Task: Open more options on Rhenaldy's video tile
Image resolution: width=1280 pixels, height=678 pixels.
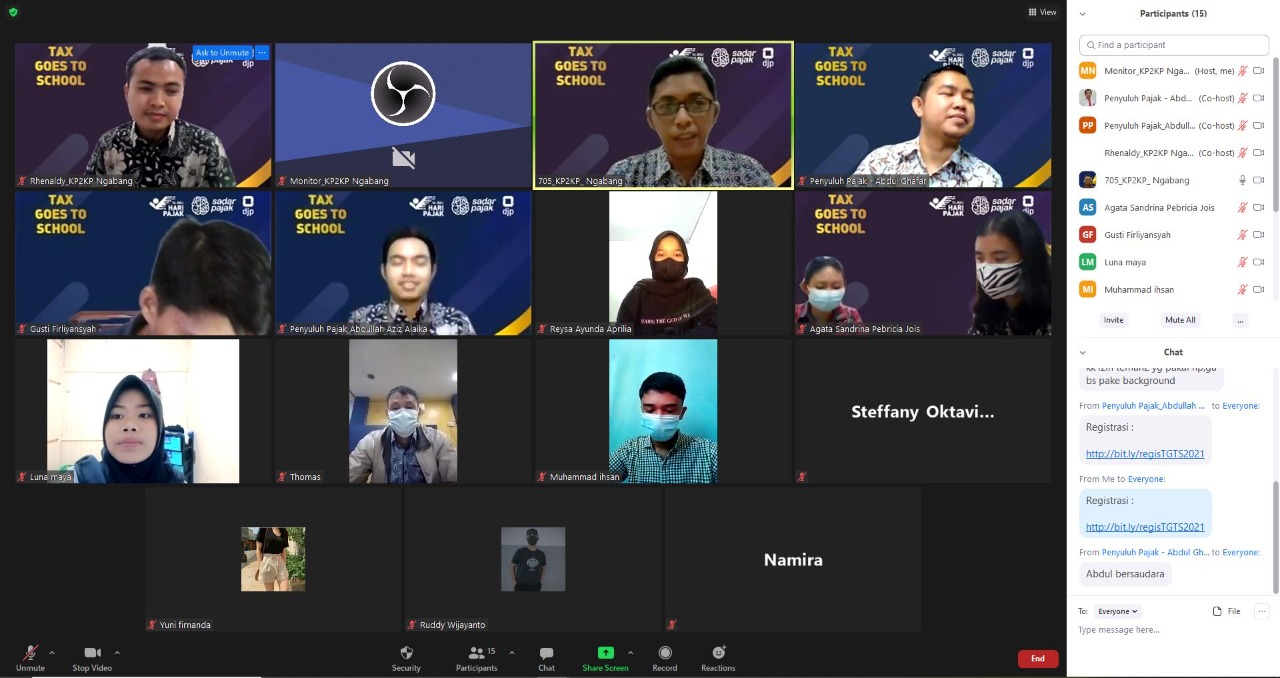Action: coord(262,53)
